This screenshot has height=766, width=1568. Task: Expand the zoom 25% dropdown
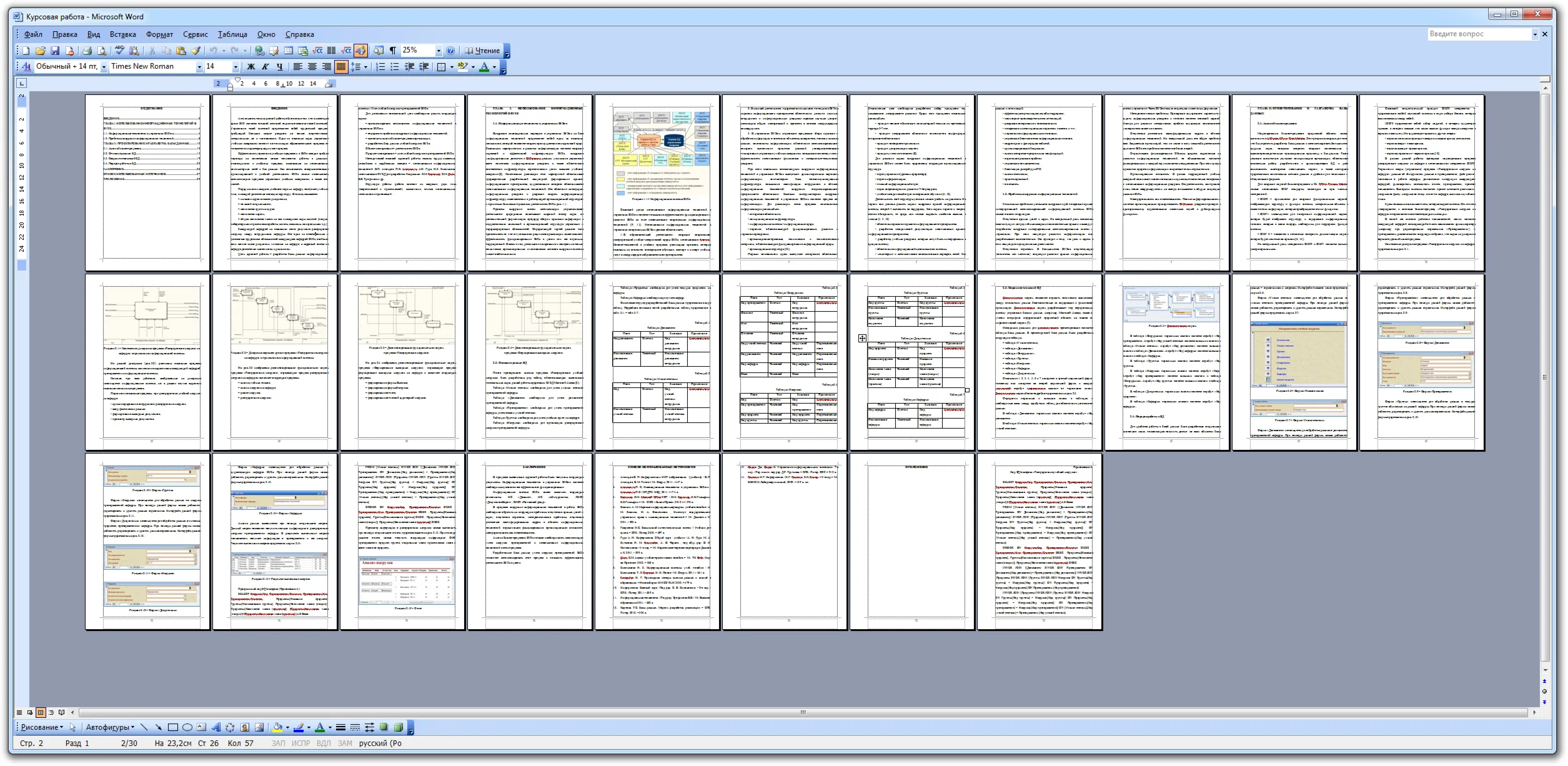pyautogui.click(x=439, y=51)
